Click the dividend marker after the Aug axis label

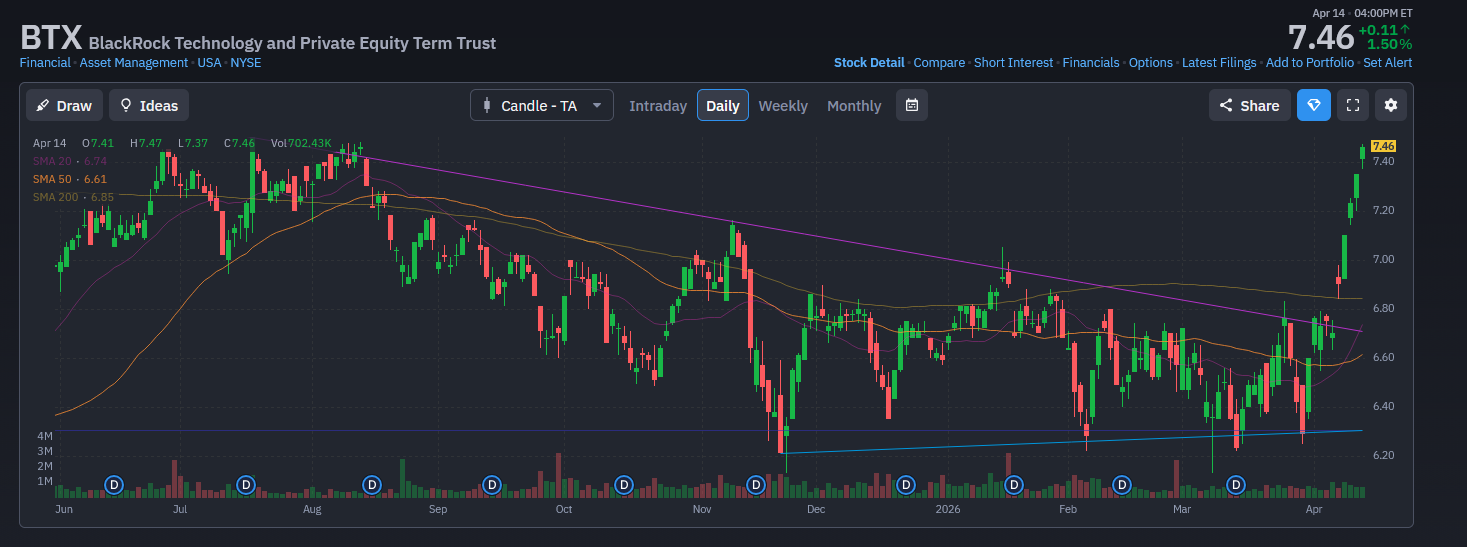coord(372,485)
